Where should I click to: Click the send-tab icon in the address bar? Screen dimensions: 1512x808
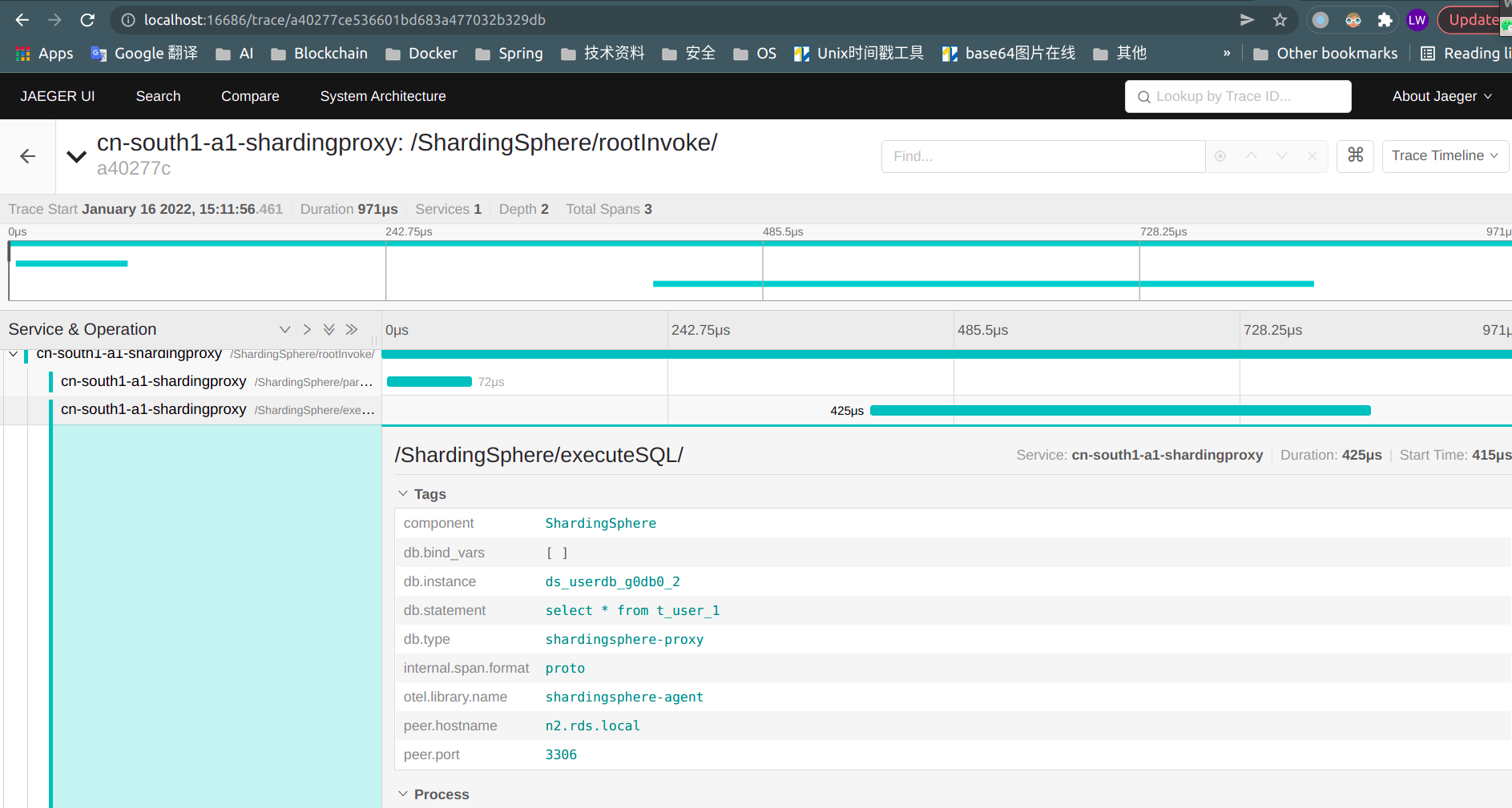1247,20
